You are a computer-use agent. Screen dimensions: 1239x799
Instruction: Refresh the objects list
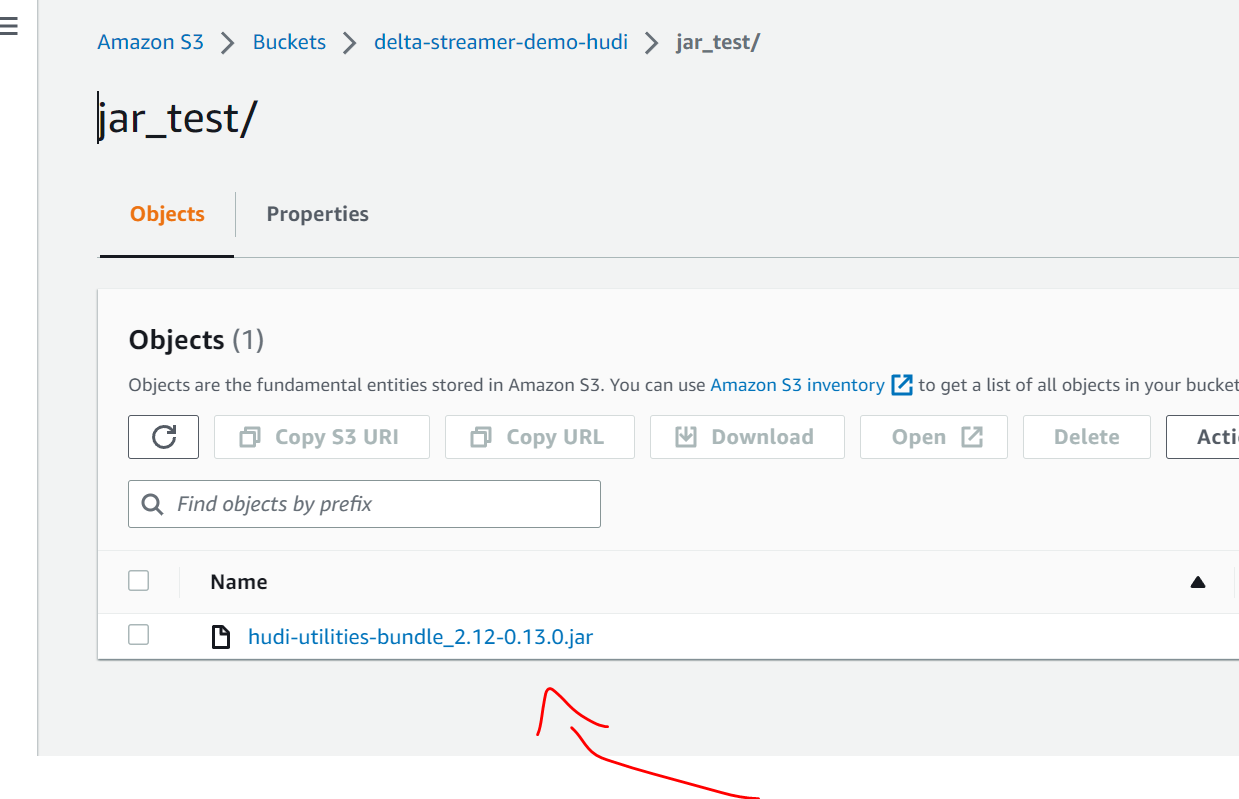(x=164, y=437)
